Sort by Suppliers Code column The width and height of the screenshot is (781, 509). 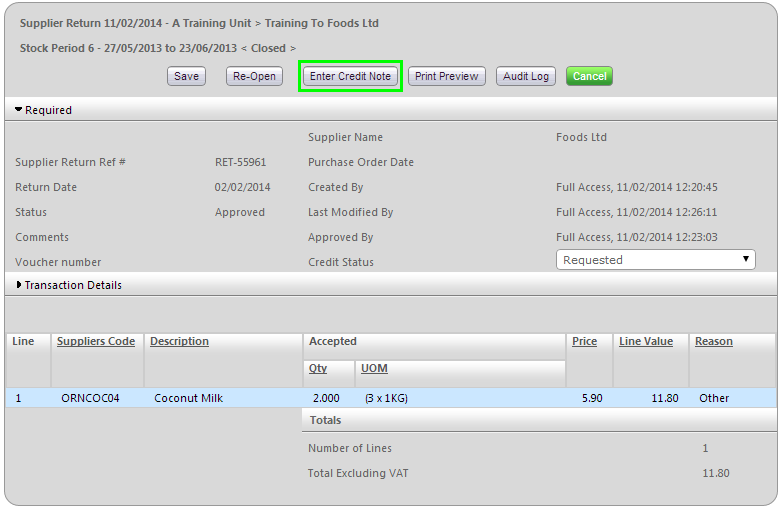click(x=95, y=341)
